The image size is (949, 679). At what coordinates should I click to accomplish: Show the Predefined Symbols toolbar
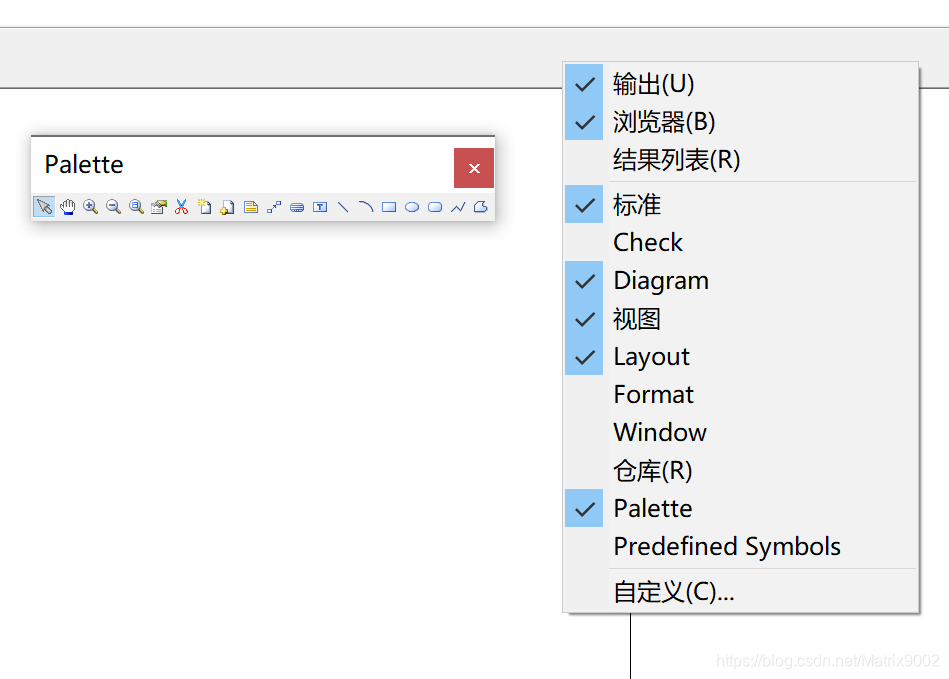coord(741,546)
